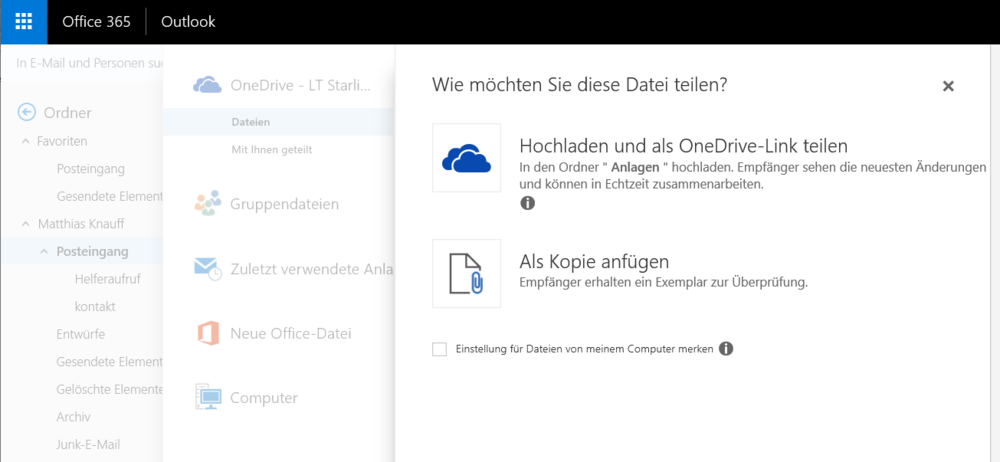The image size is (1000, 462).
Task: Click the back arrow next to Ordner
Action: 27,113
